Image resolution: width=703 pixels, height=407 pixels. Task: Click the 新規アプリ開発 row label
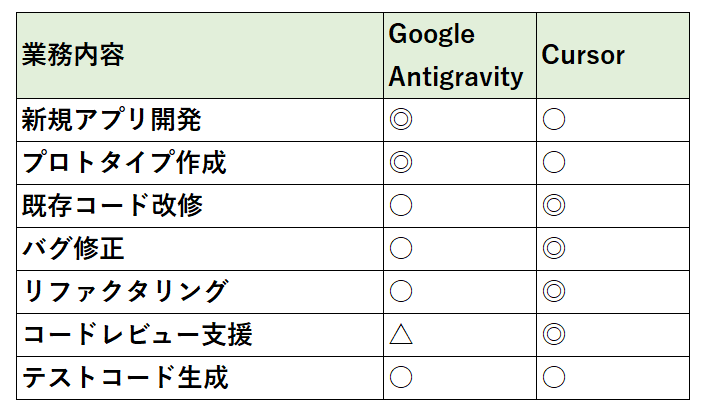(112, 120)
